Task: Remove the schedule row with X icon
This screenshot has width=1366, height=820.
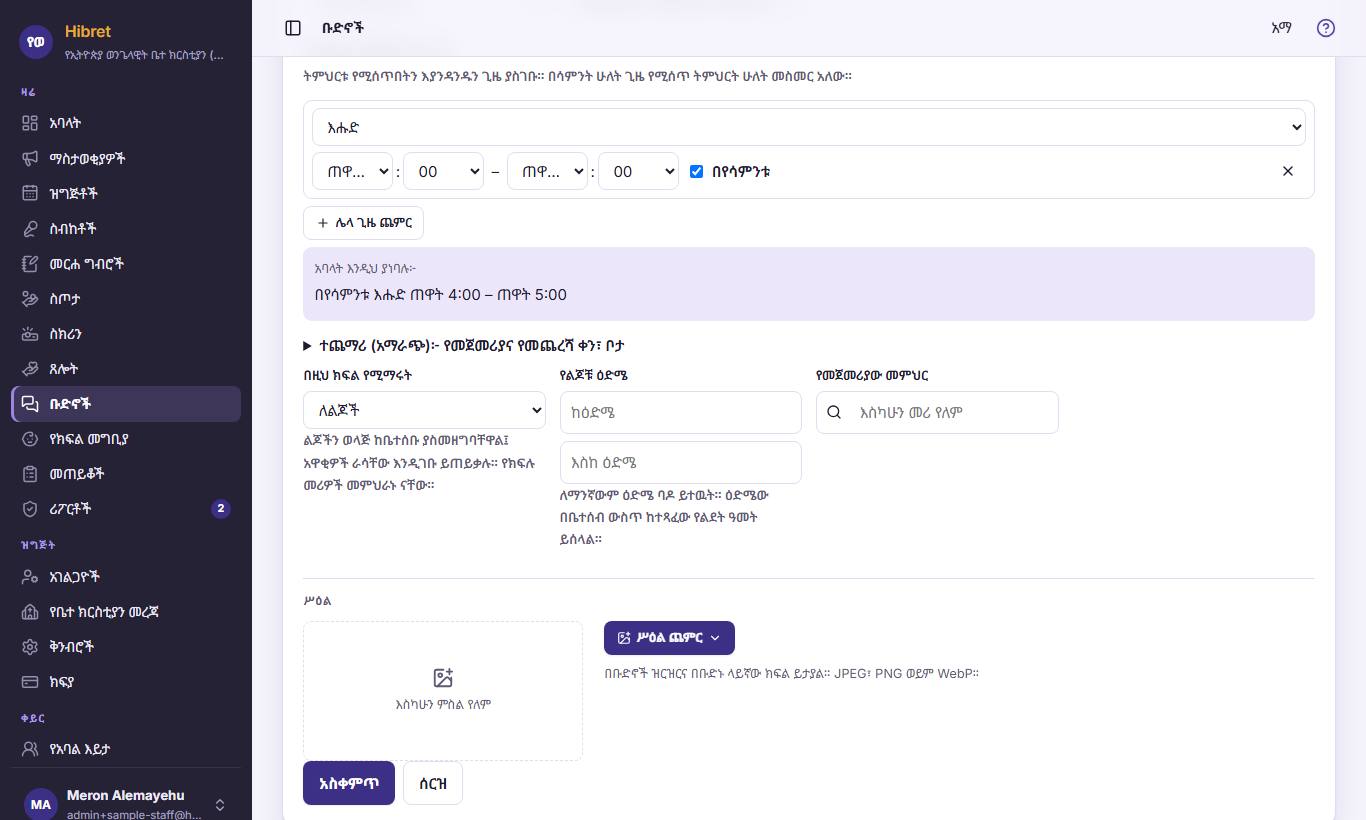Action: (x=1288, y=171)
